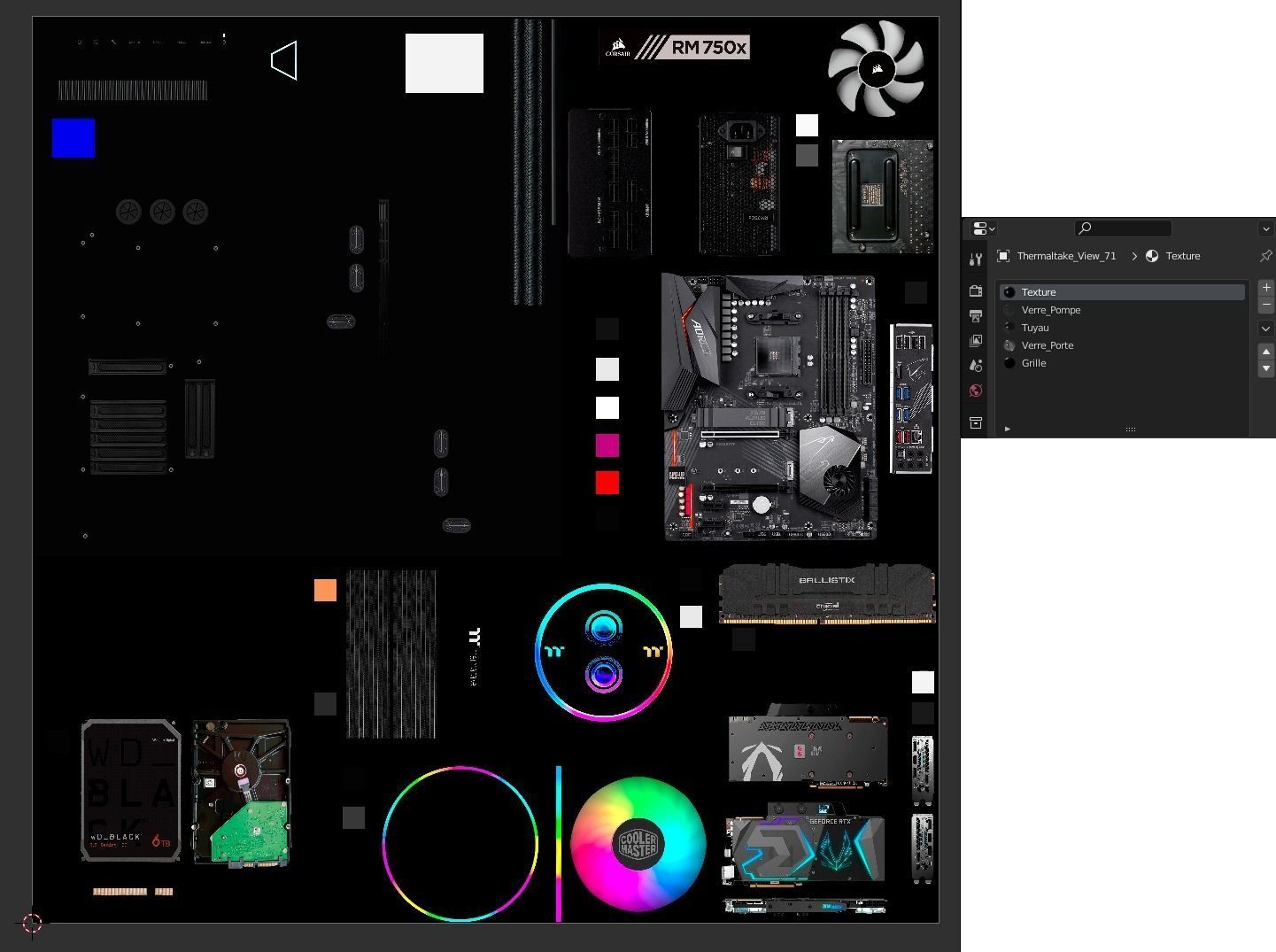
Task: Click the blue color square in texture
Action: coord(73,138)
